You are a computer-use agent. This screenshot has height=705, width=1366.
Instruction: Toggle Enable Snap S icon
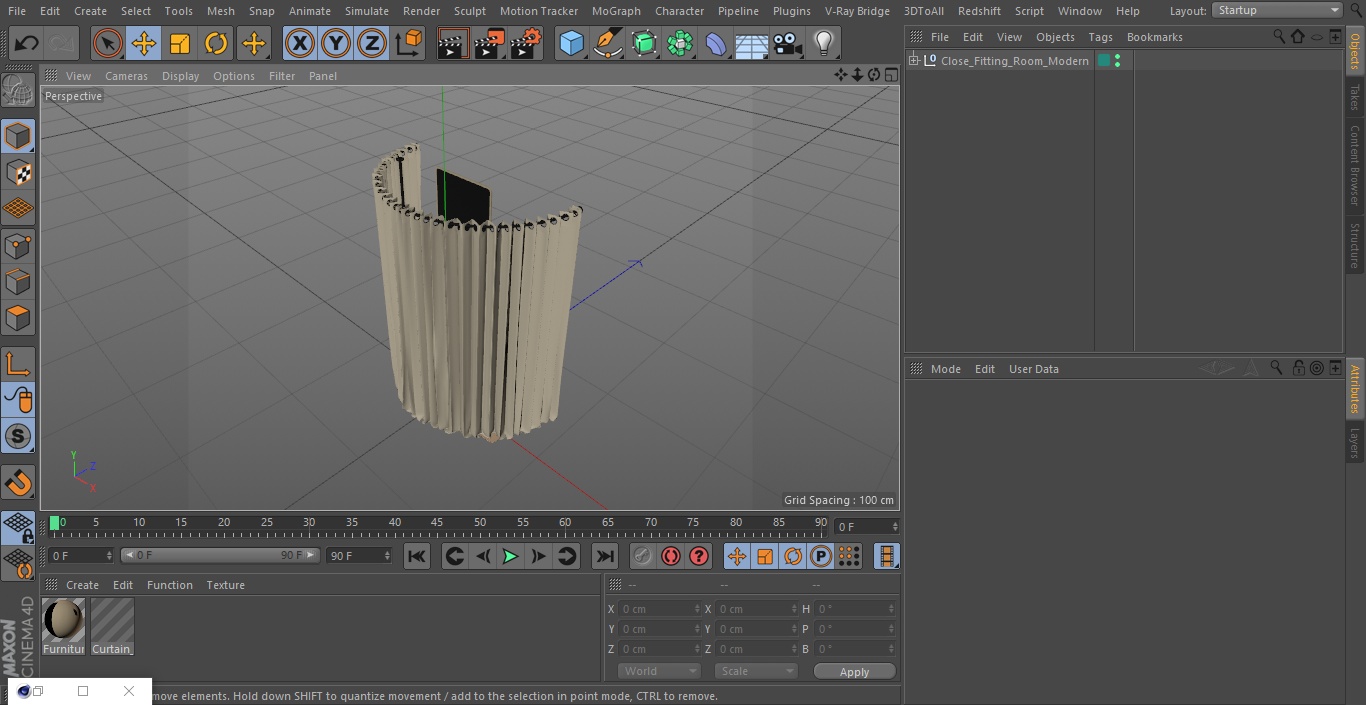pos(18,437)
